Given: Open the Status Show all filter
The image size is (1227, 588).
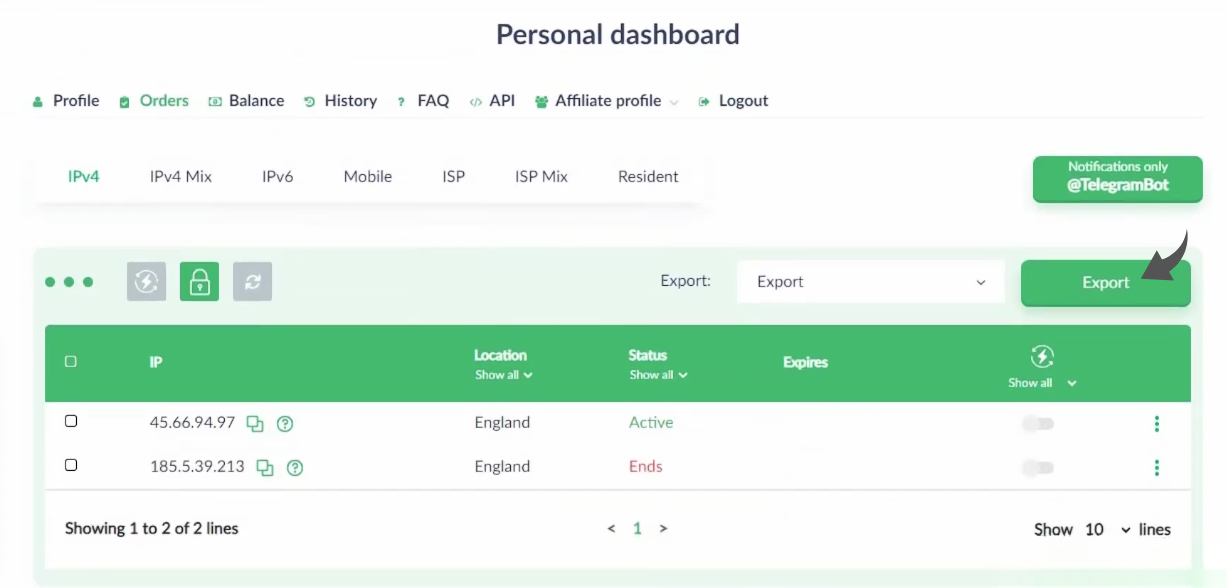Looking at the screenshot, I should pyautogui.click(x=657, y=374).
